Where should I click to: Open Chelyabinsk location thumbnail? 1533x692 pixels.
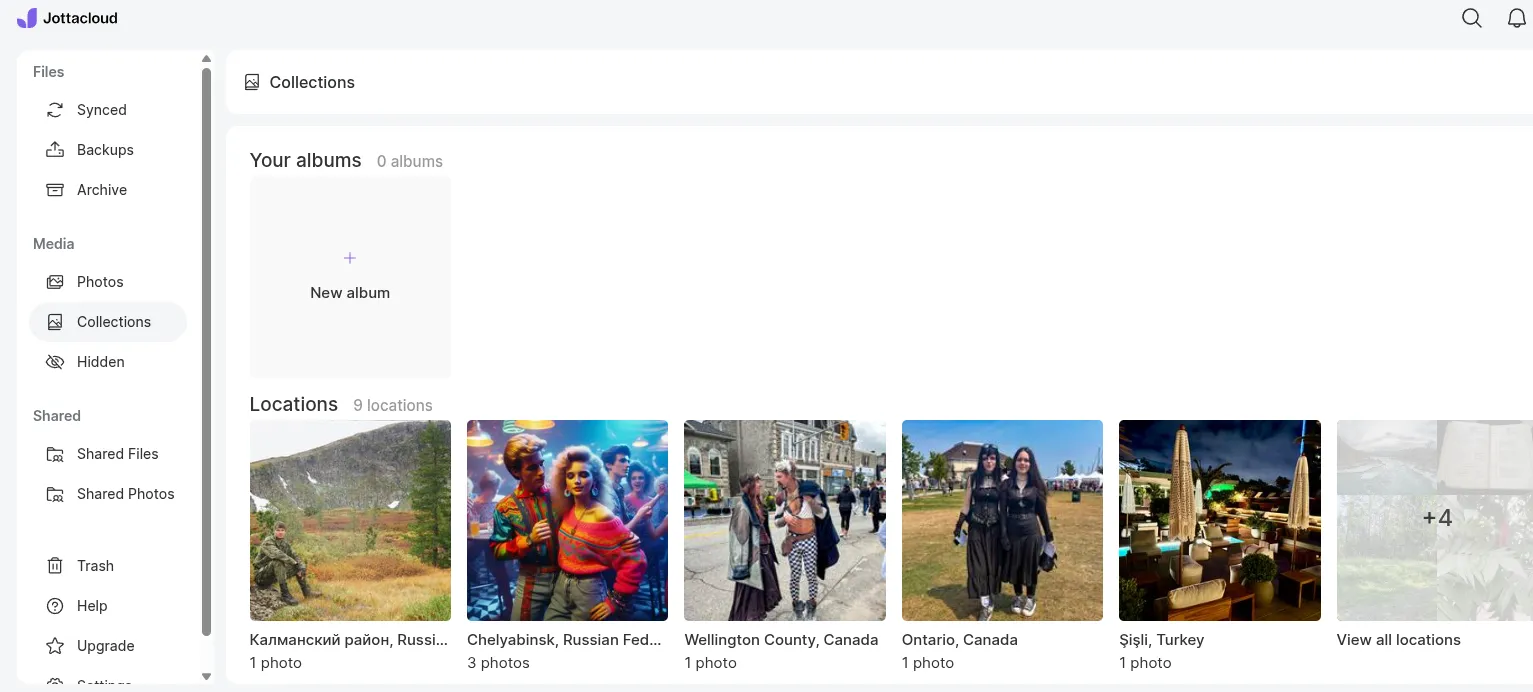567,520
